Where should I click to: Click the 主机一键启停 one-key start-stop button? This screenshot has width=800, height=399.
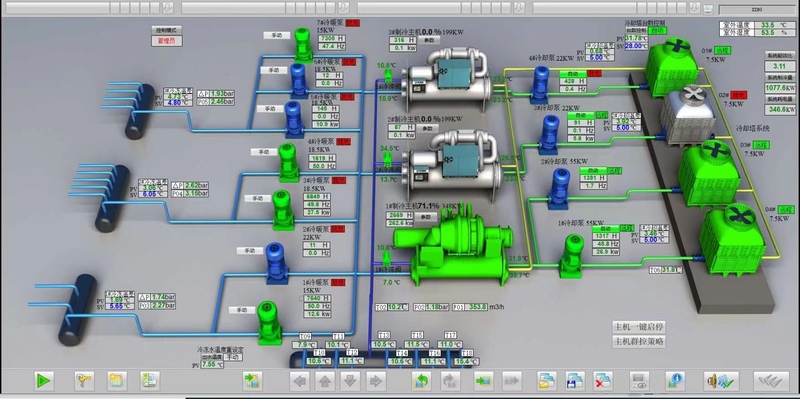[x=639, y=327]
